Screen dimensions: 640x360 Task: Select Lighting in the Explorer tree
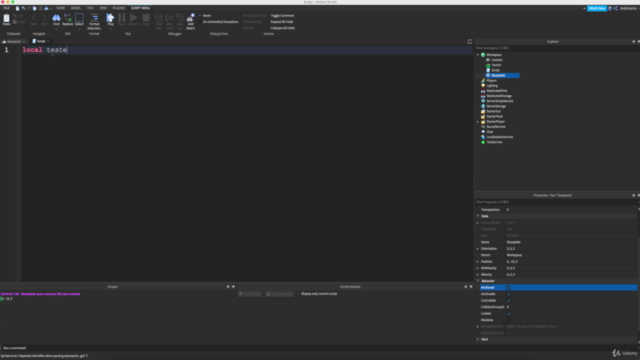point(492,86)
